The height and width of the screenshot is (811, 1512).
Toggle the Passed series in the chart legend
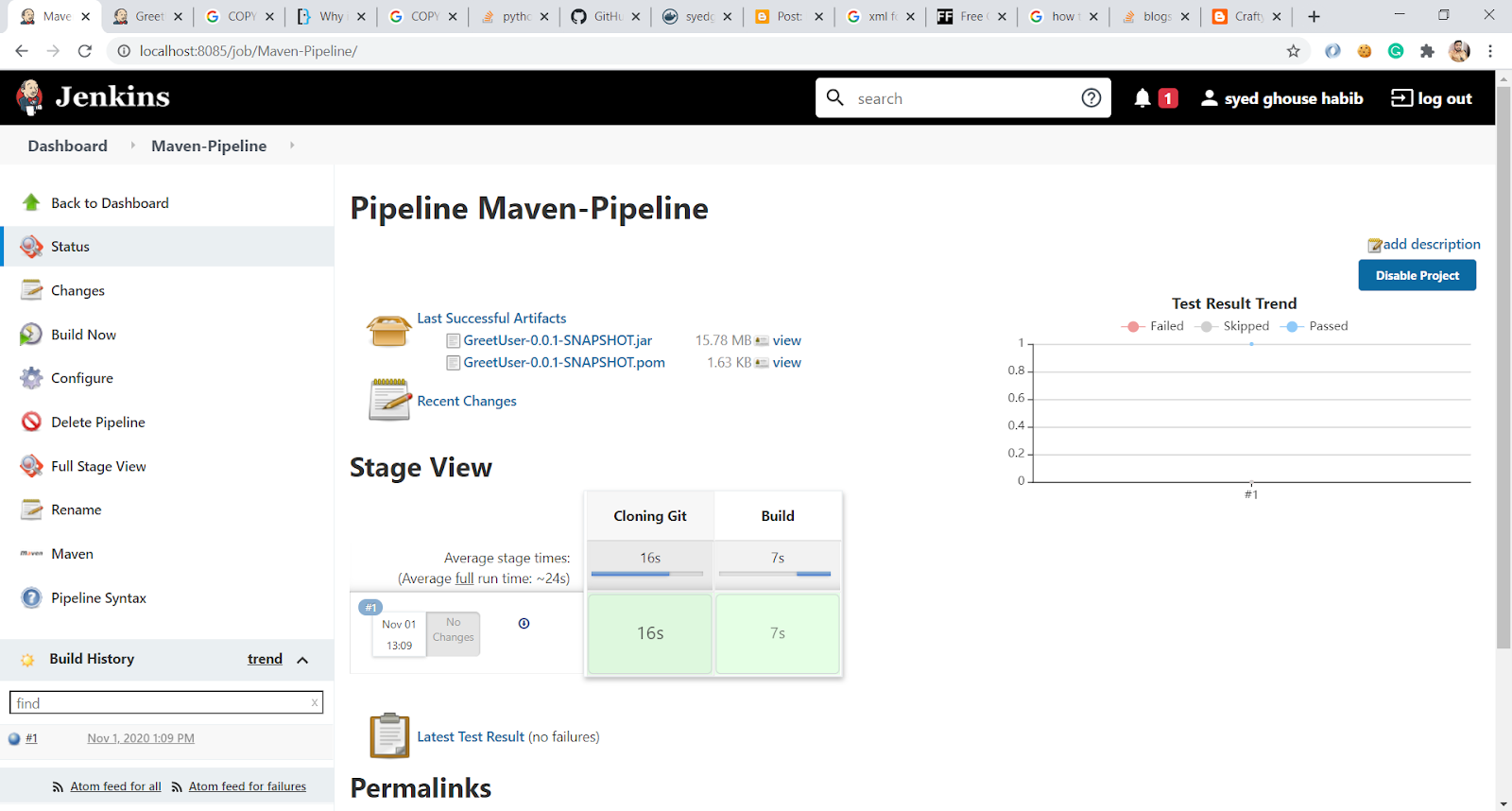pos(1314,326)
